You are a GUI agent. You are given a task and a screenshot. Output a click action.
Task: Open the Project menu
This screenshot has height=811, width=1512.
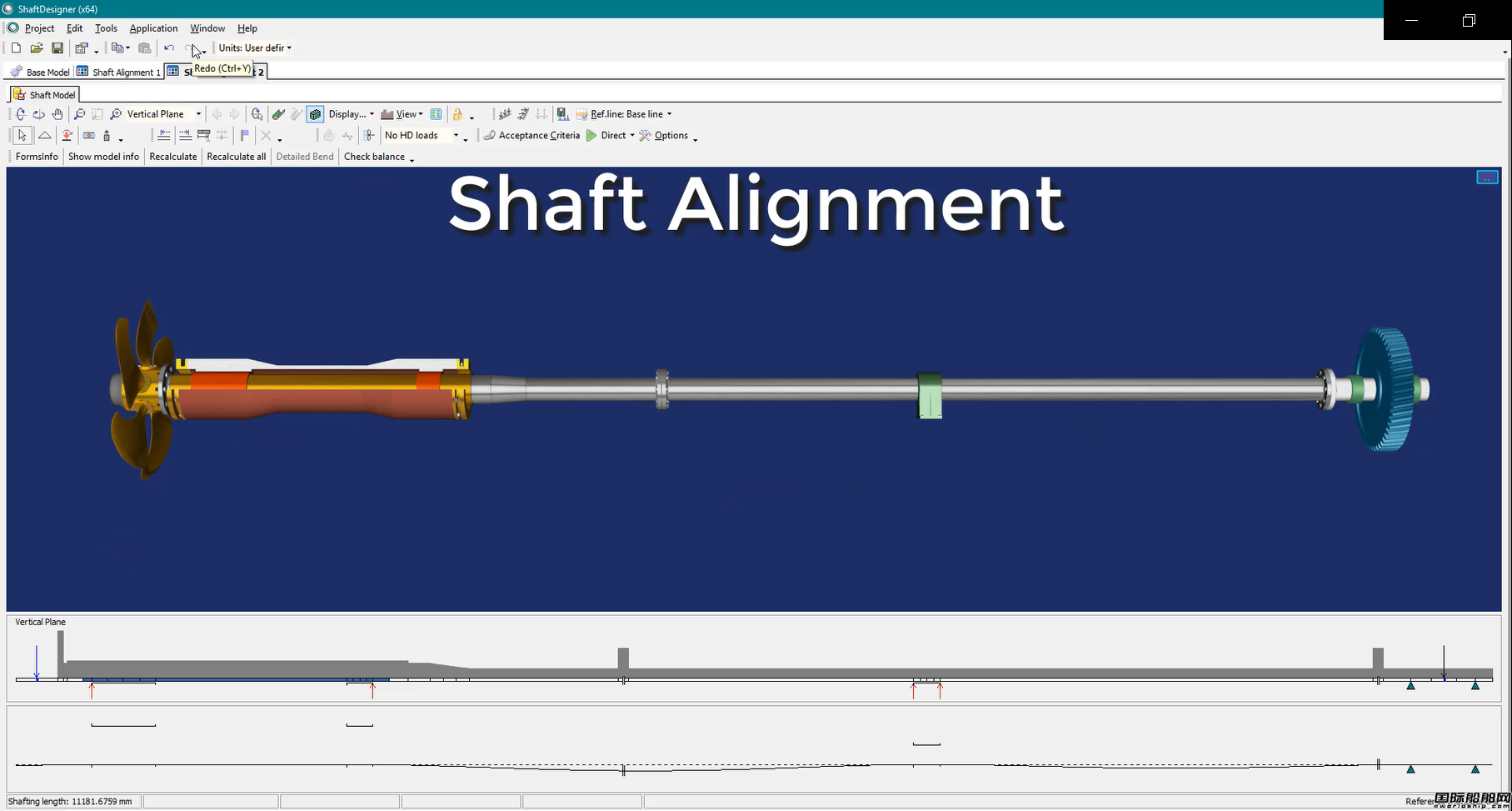click(39, 28)
